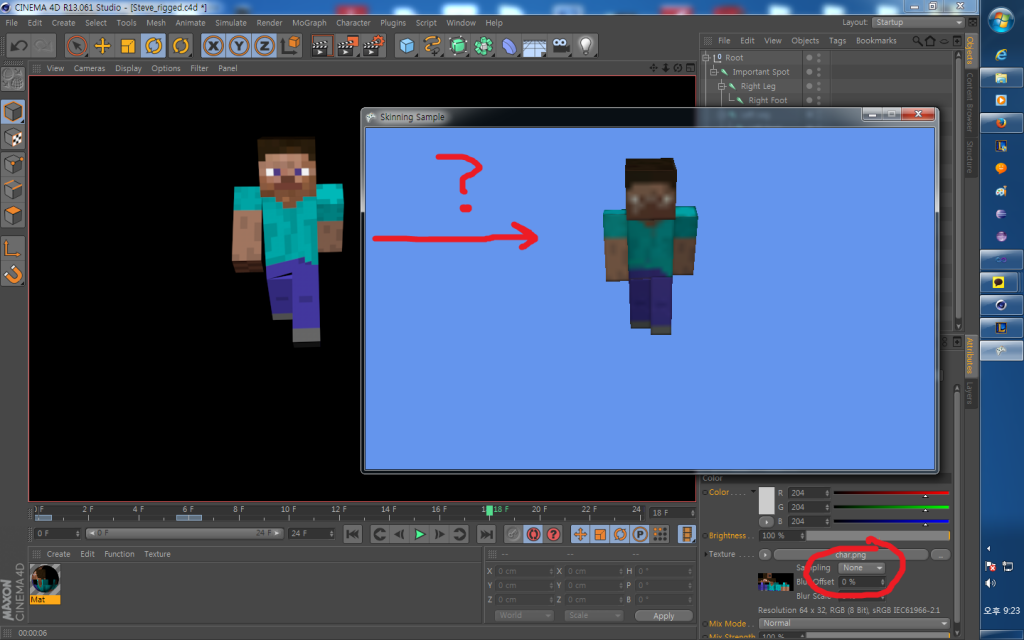Open Edit Render Settings
The image size is (1024, 640).
pos(373,46)
